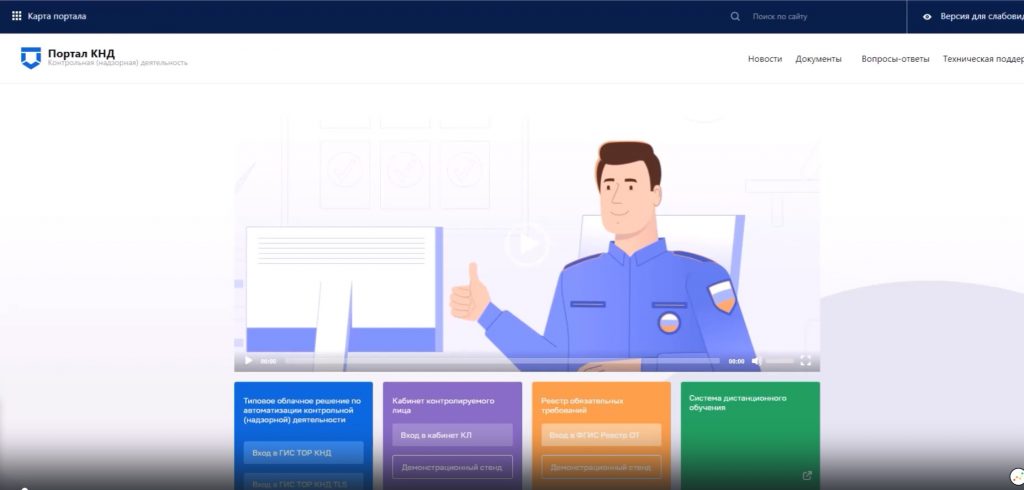Click the Вход в ГИС ТОР КНД button
Screen dimensions: 1024x490
pyautogui.click(x=303, y=453)
